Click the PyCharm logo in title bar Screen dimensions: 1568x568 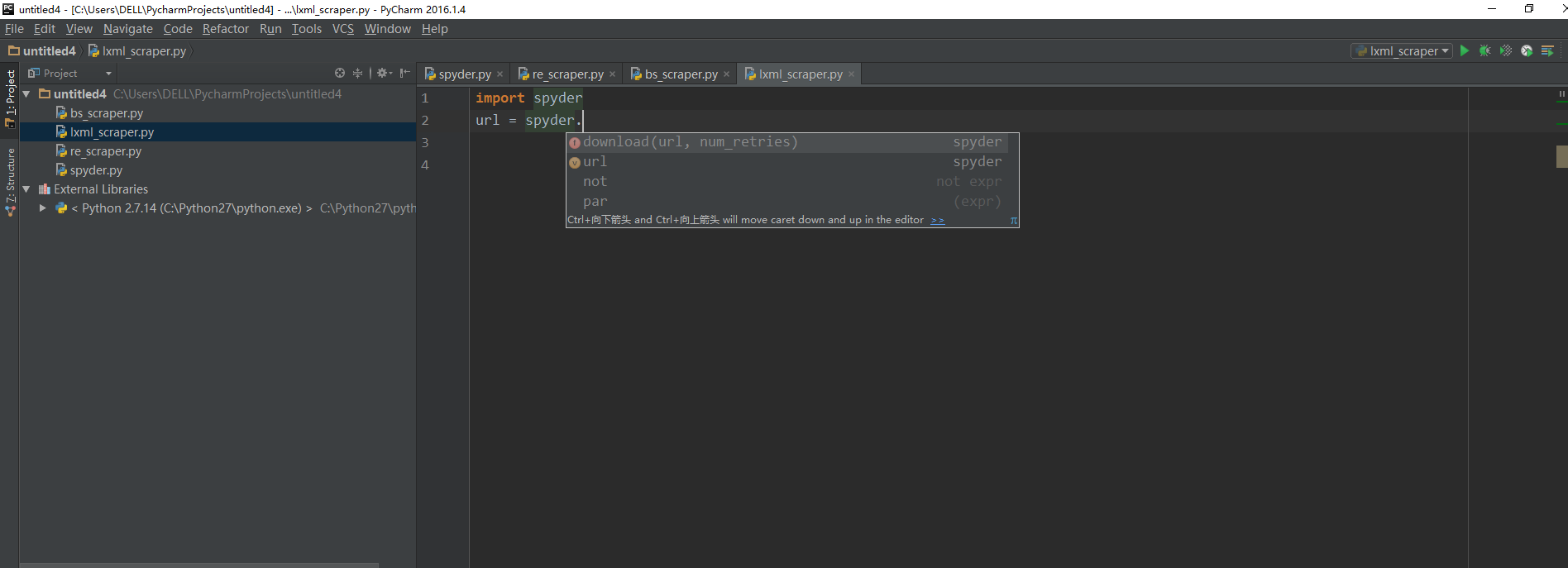tap(8, 9)
